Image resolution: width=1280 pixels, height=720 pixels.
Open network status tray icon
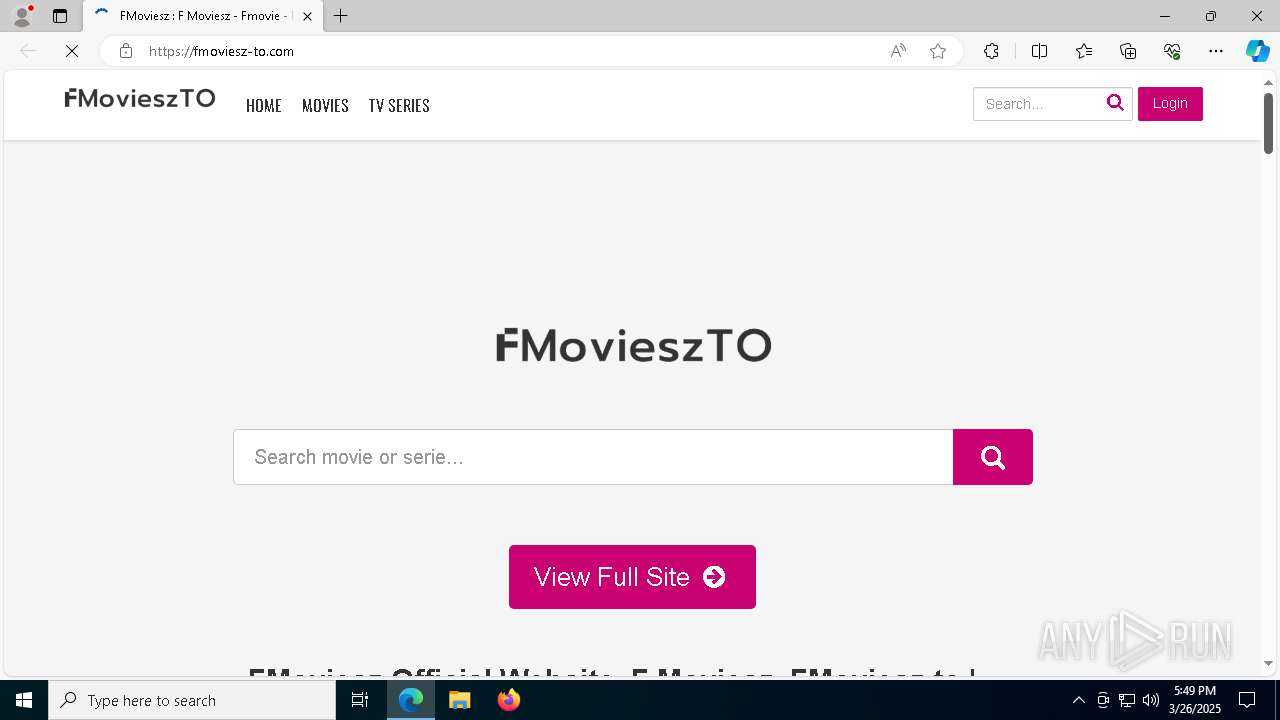point(1127,700)
